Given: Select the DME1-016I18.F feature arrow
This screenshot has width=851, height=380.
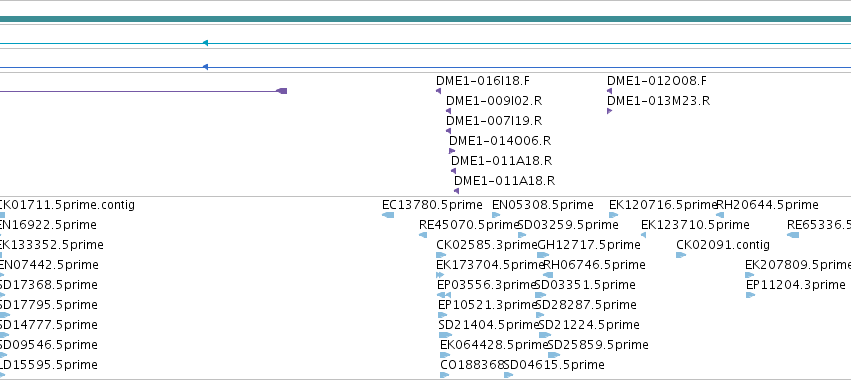Looking at the screenshot, I should click(x=439, y=91).
